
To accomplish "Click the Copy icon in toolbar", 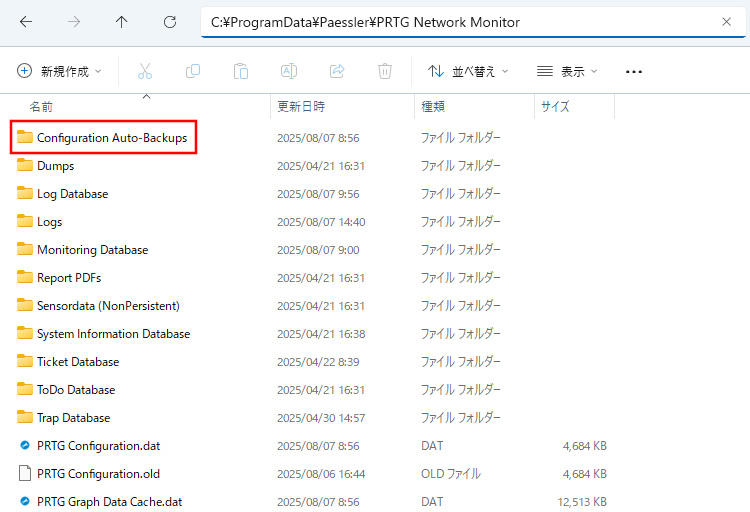I will (x=193, y=71).
